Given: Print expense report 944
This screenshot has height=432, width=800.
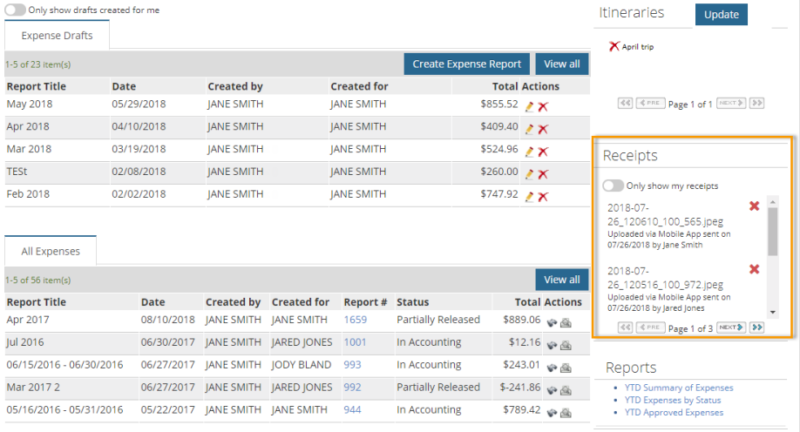Looking at the screenshot, I should coord(566,413).
